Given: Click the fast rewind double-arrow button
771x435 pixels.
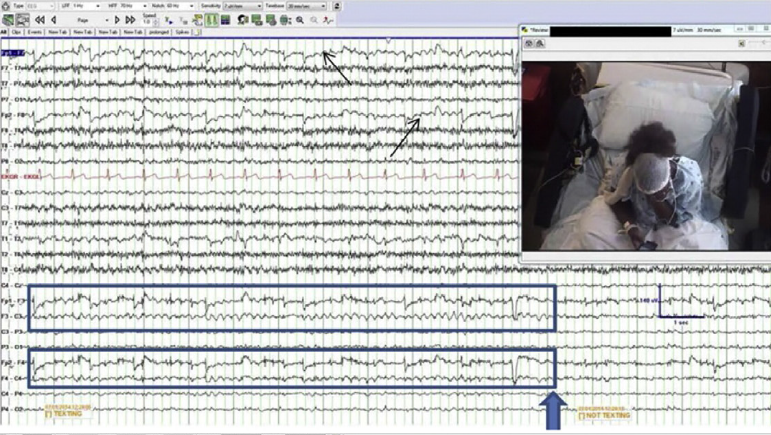Looking at the screenshot, I should [x=39, y=19].
